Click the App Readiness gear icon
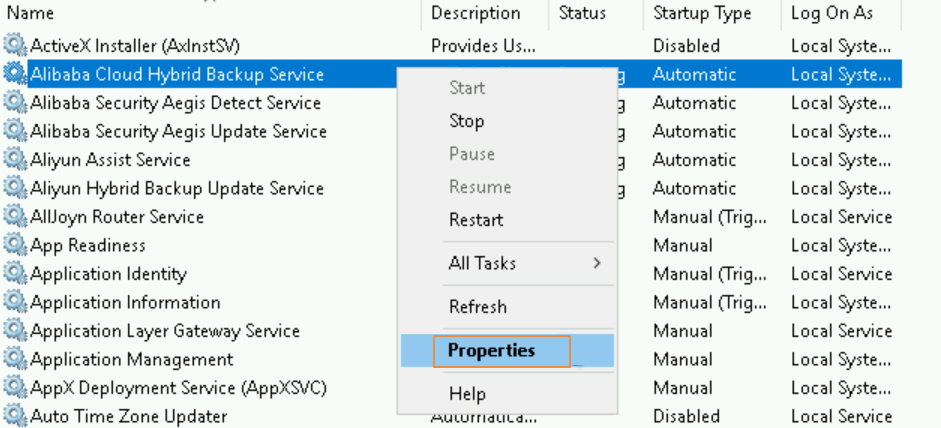This screenshot has width=941, height=428. [14, 245]
